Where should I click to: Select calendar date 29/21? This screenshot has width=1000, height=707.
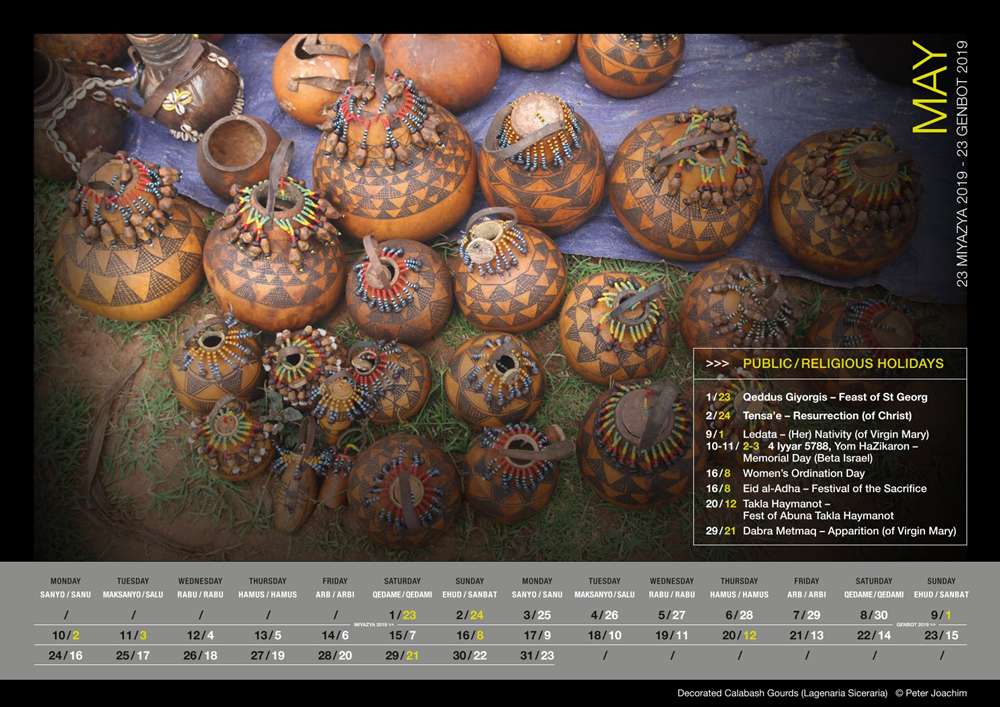(x=402, y=655)
